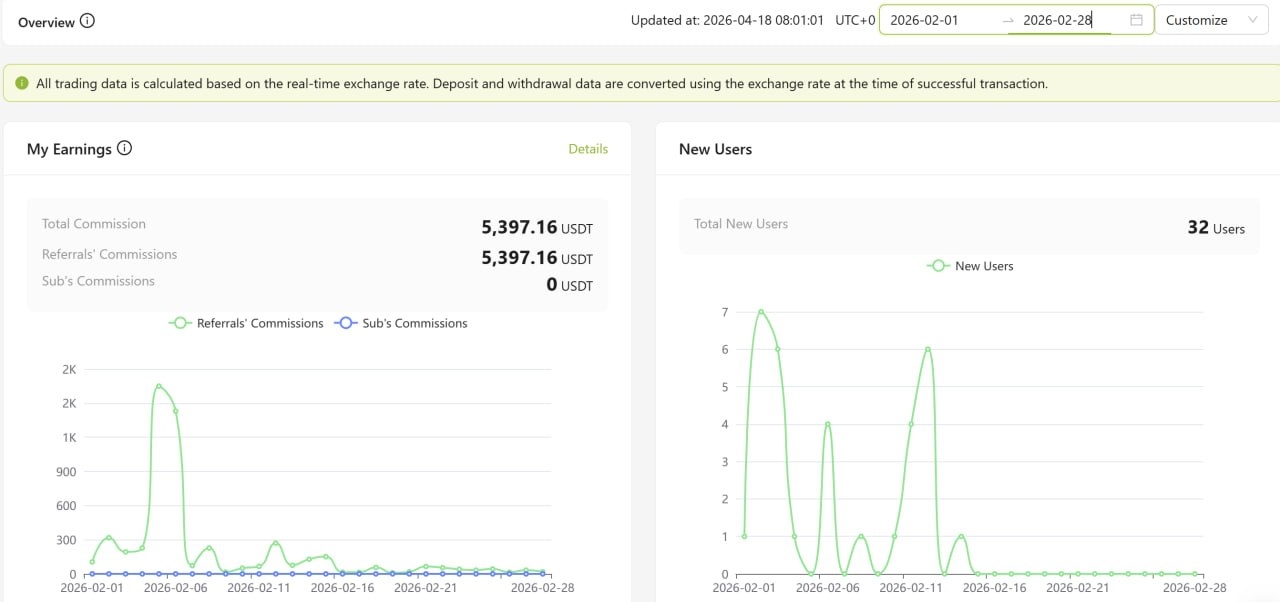Screen dimensions: 1280x602
Task: Click the 32 Users total value
Action: (x=1216, y=228)
